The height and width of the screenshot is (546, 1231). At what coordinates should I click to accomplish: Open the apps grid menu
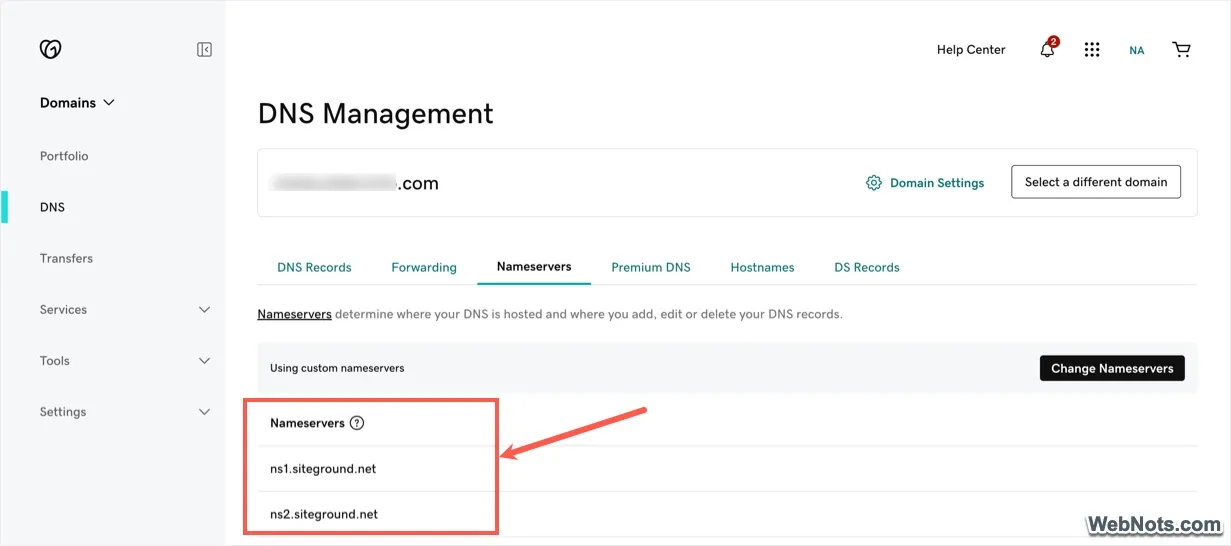(1092, 50)
